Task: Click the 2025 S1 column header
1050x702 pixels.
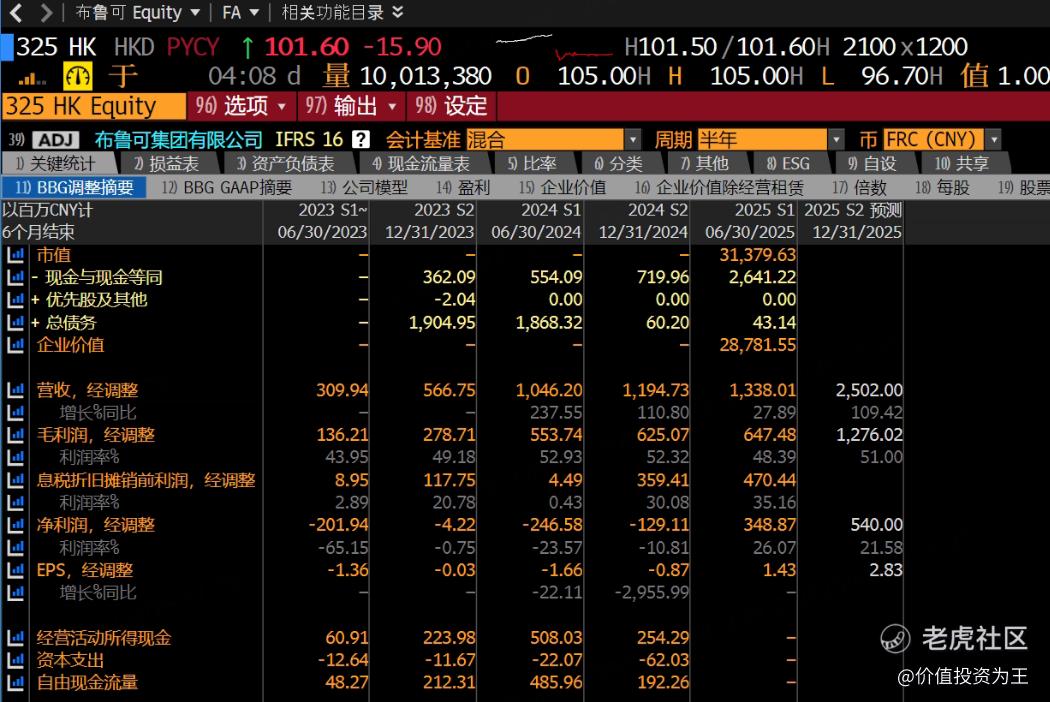Action: [745, 221]
